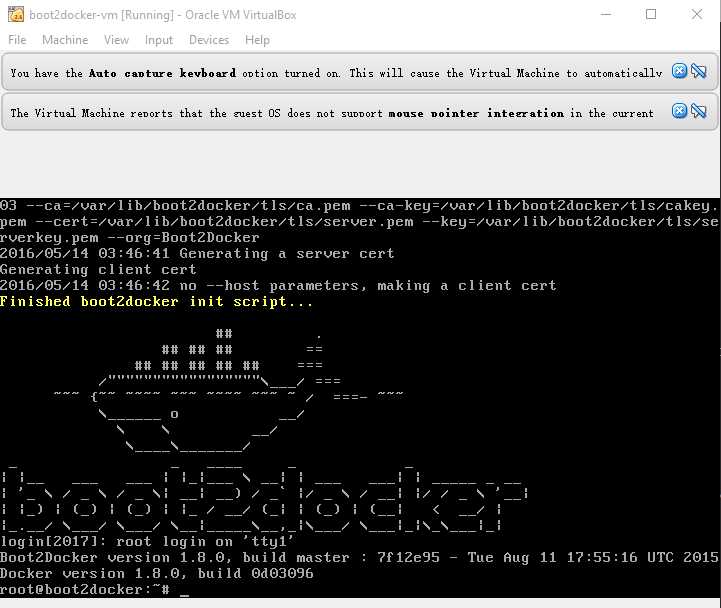Maximize the VirtualBox VM window
The height and width of the screenshot is (608, 721).
click(651, 14)
